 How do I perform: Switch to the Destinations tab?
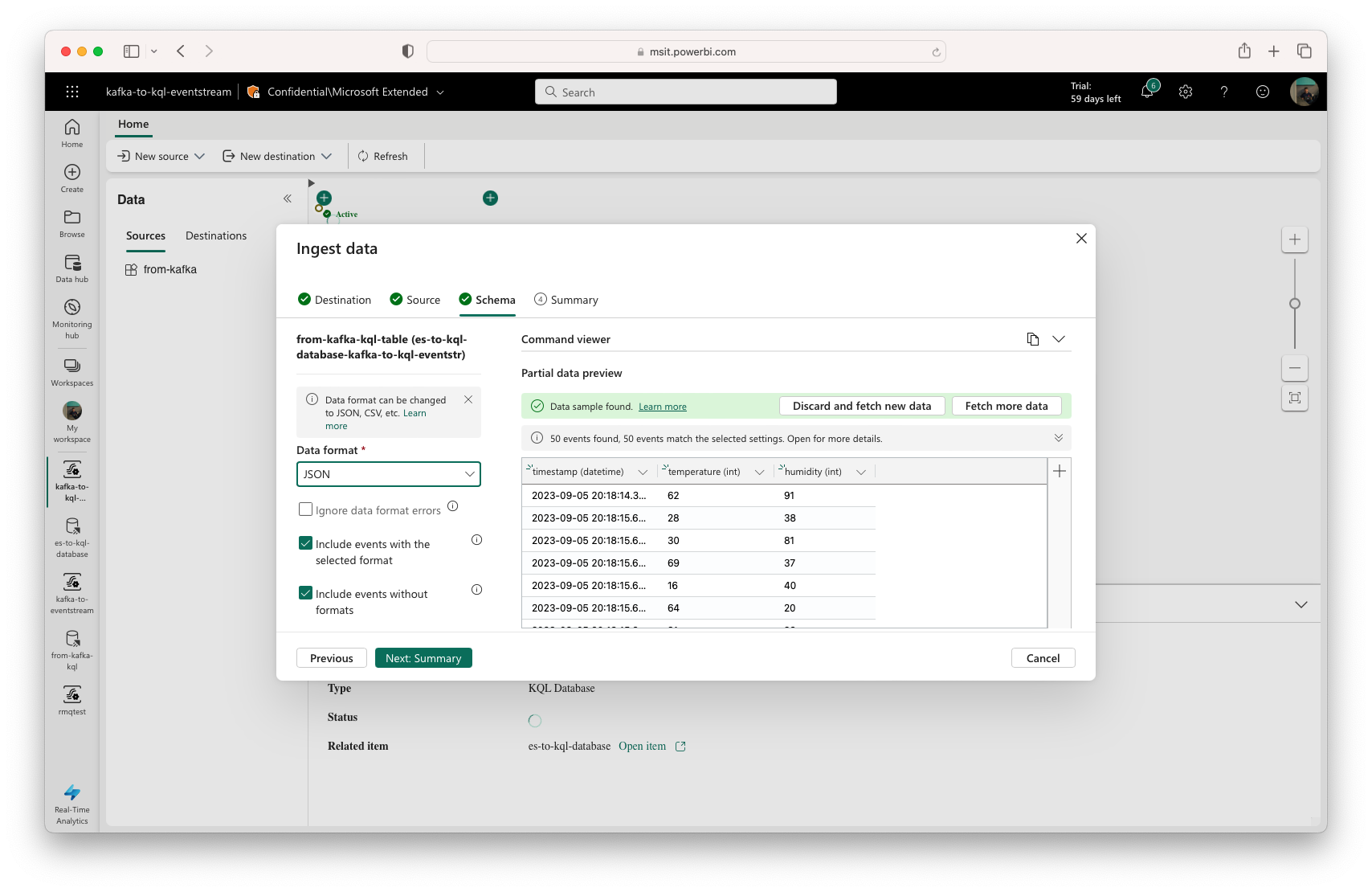pyautogui.click(x=215, y=235)
